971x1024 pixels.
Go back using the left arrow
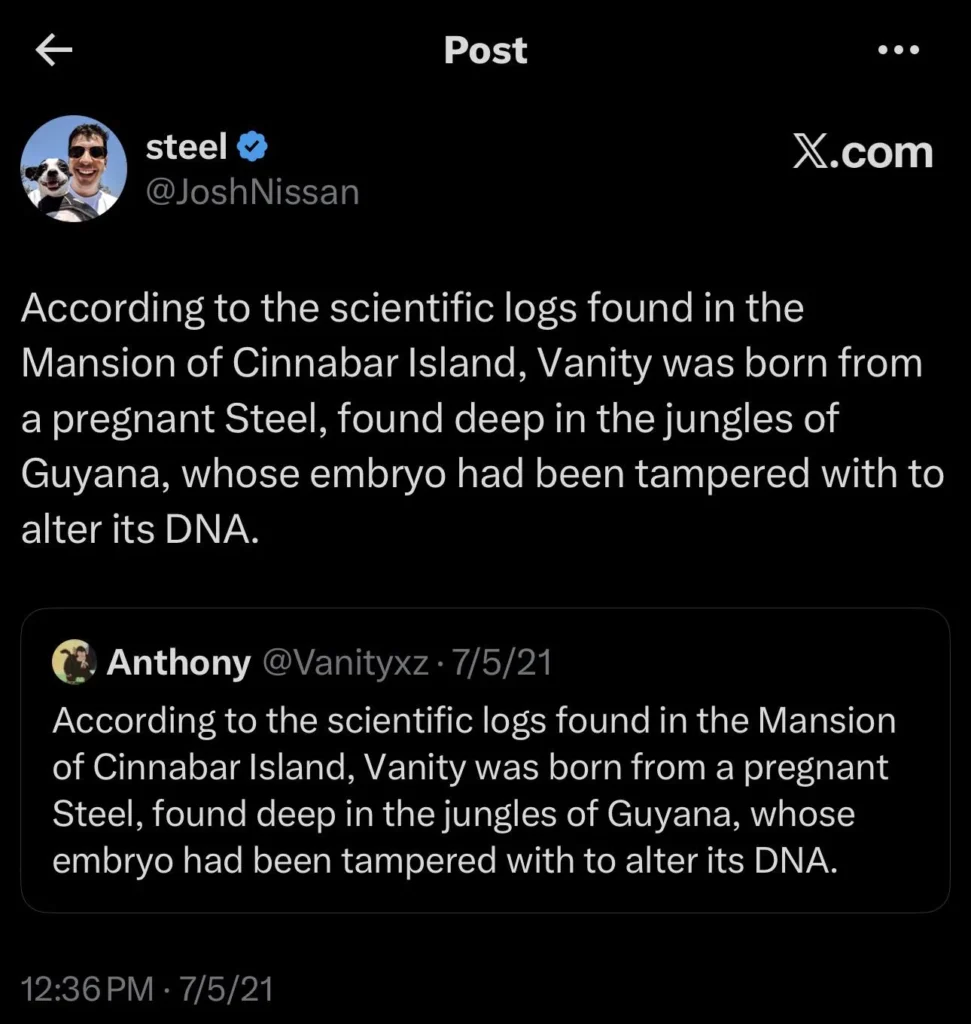[x=55, y=51]
